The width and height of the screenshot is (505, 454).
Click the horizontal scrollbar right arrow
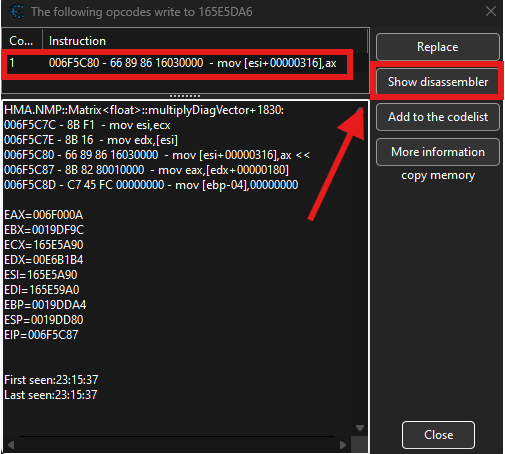click(x=343, y=445)
